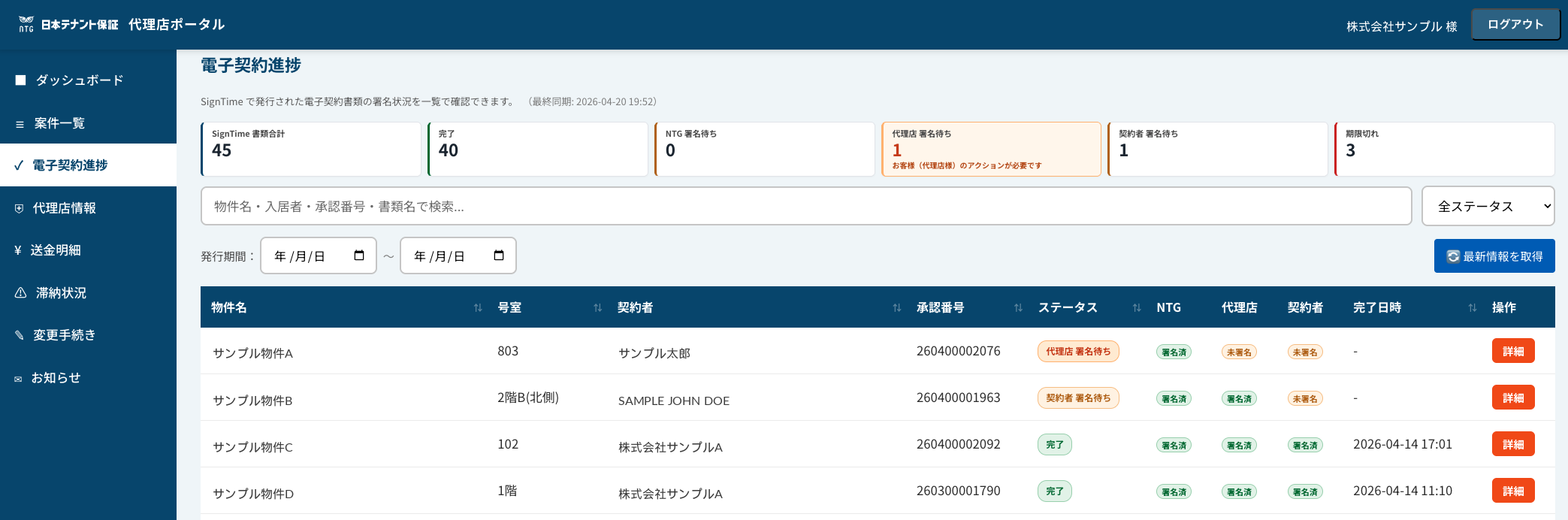Click contractor name SAMPLE JOHN DOE
This screenshot has width=1568, height=520.
[x=674, y=401]
